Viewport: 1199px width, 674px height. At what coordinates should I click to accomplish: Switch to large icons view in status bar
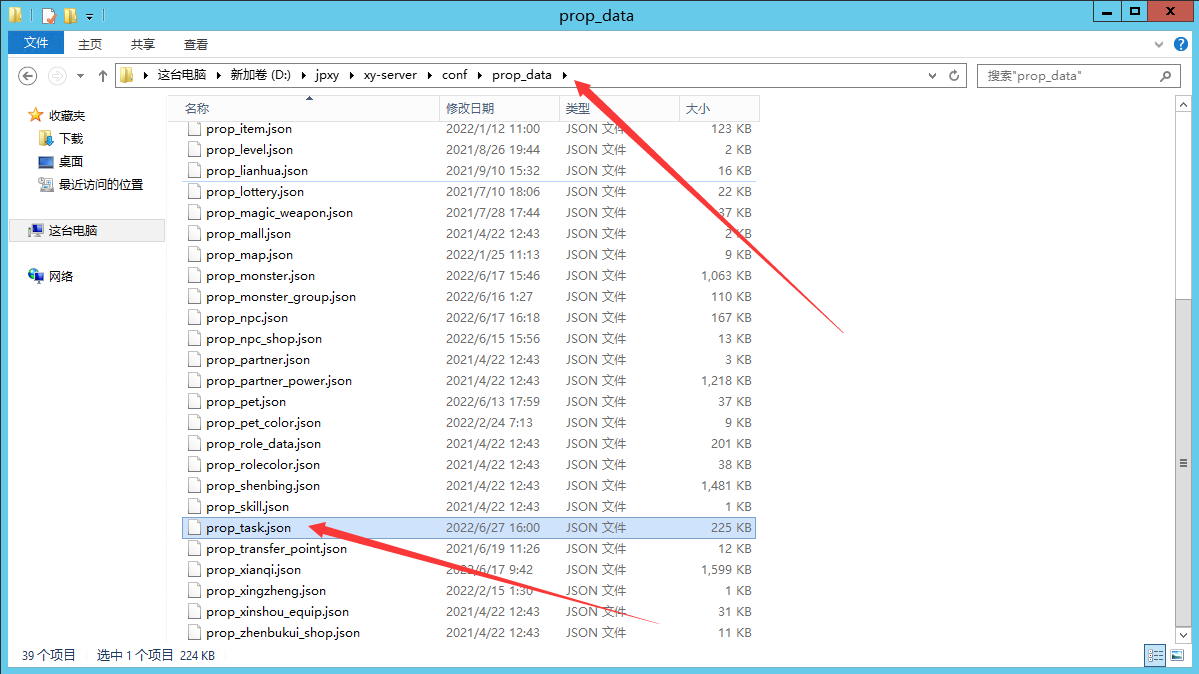[x=1178, y=656]
